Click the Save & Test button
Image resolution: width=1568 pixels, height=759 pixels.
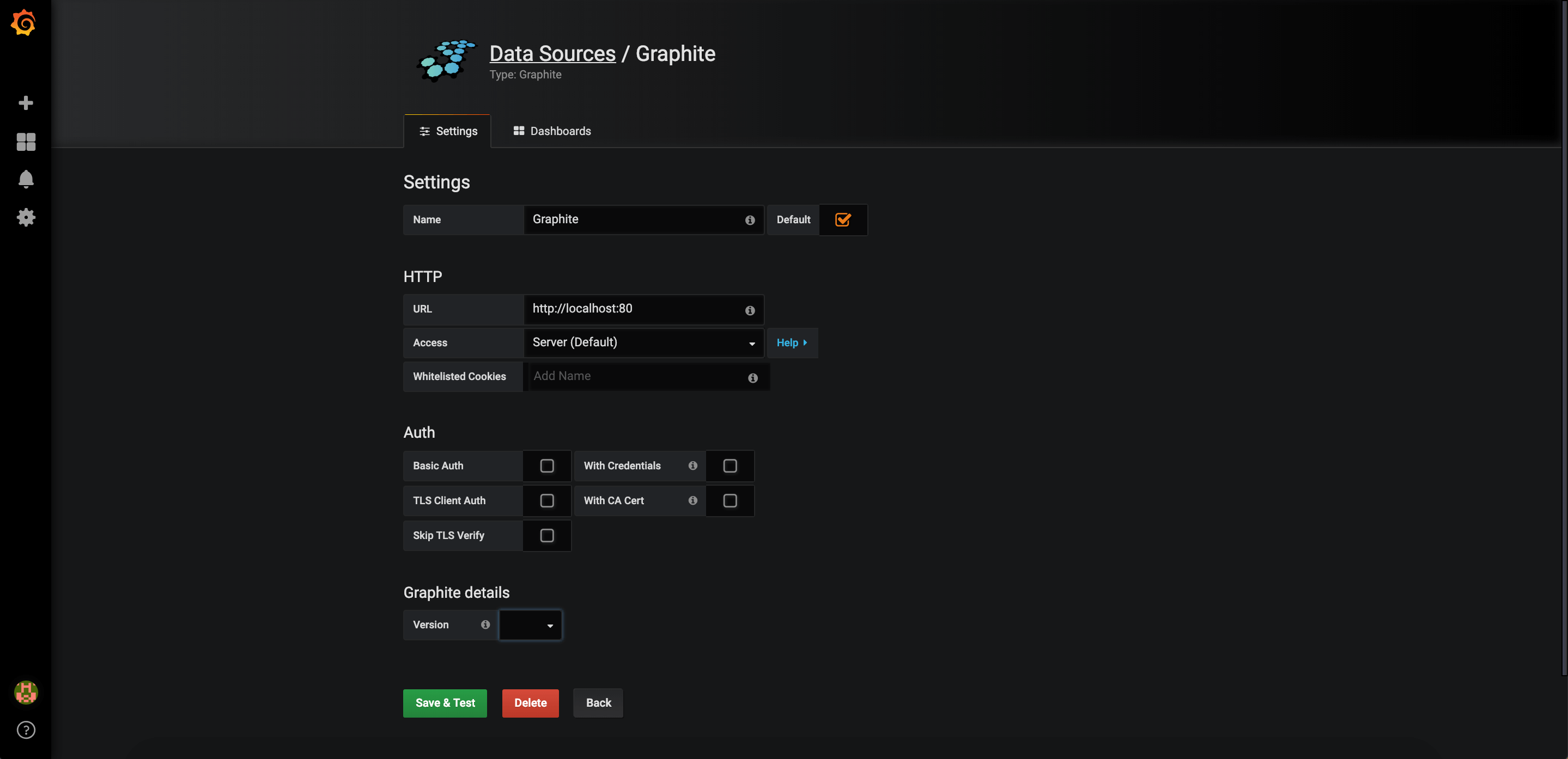[x=445, y=703]
